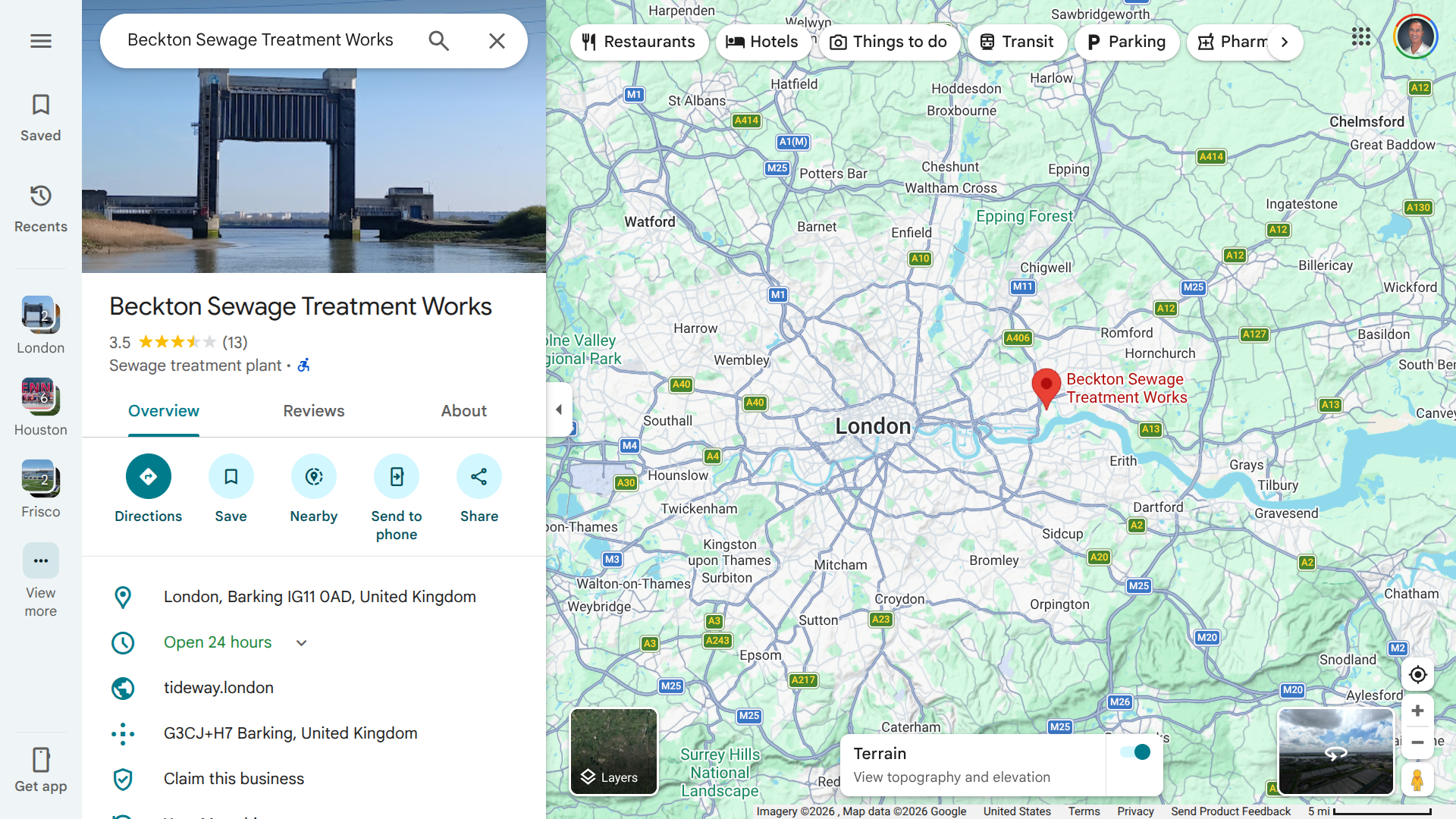Open the tideway.london website link
Image resolution: width=1456 pixels, height=819 pixels.
218,688
